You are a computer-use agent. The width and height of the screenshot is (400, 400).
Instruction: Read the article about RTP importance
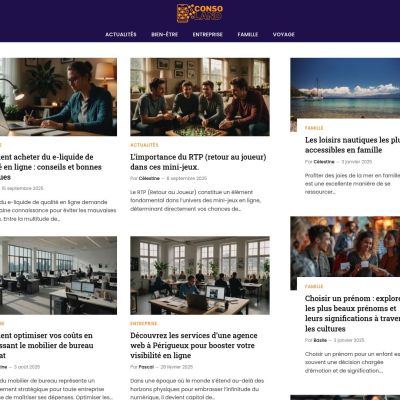198,162
